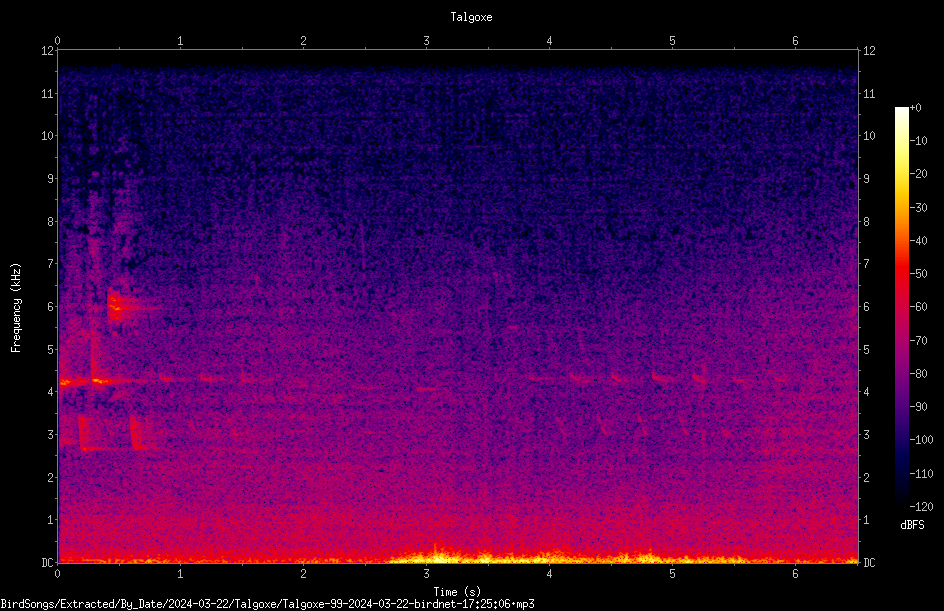Click the Talgoxe title at top
The height and width of the screenshot is (611, 944).
click(471, 17)
